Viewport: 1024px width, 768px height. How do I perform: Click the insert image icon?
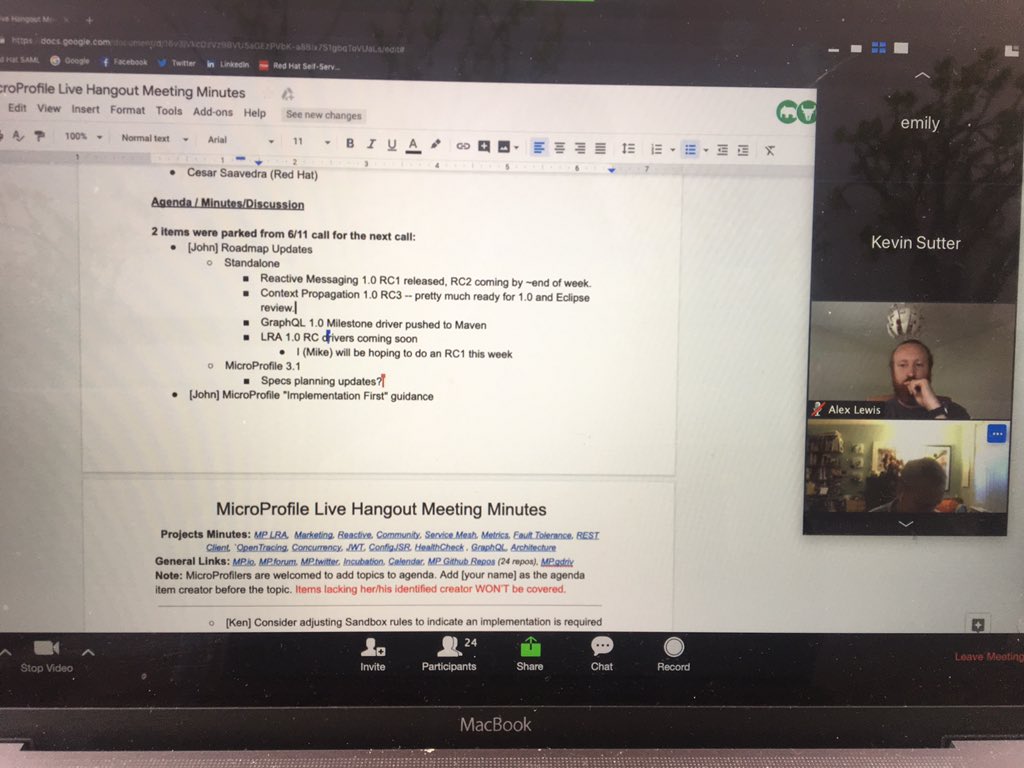pyautogui.click(x=504, y=146)
